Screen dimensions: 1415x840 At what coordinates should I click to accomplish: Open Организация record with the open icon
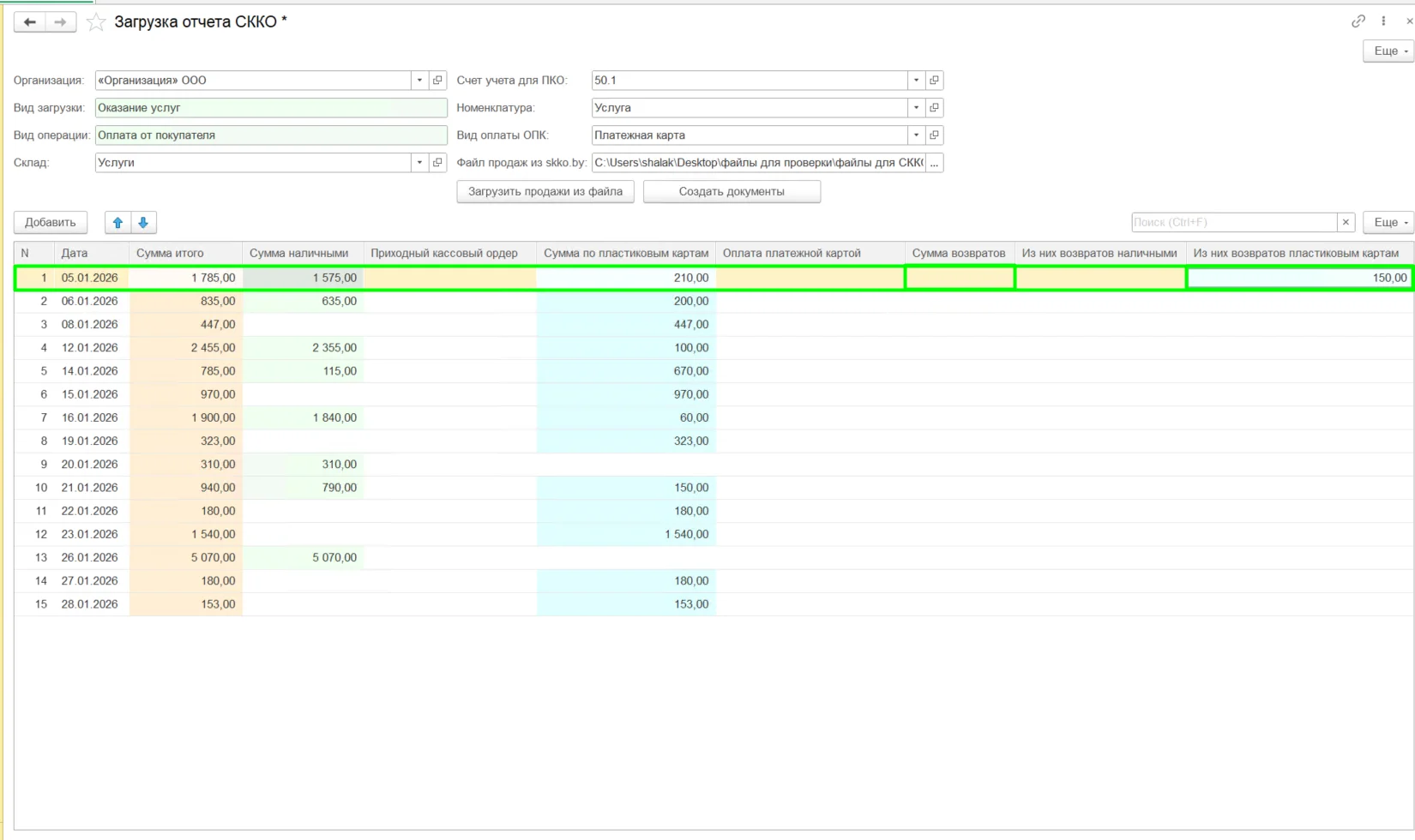coord(437,81)
